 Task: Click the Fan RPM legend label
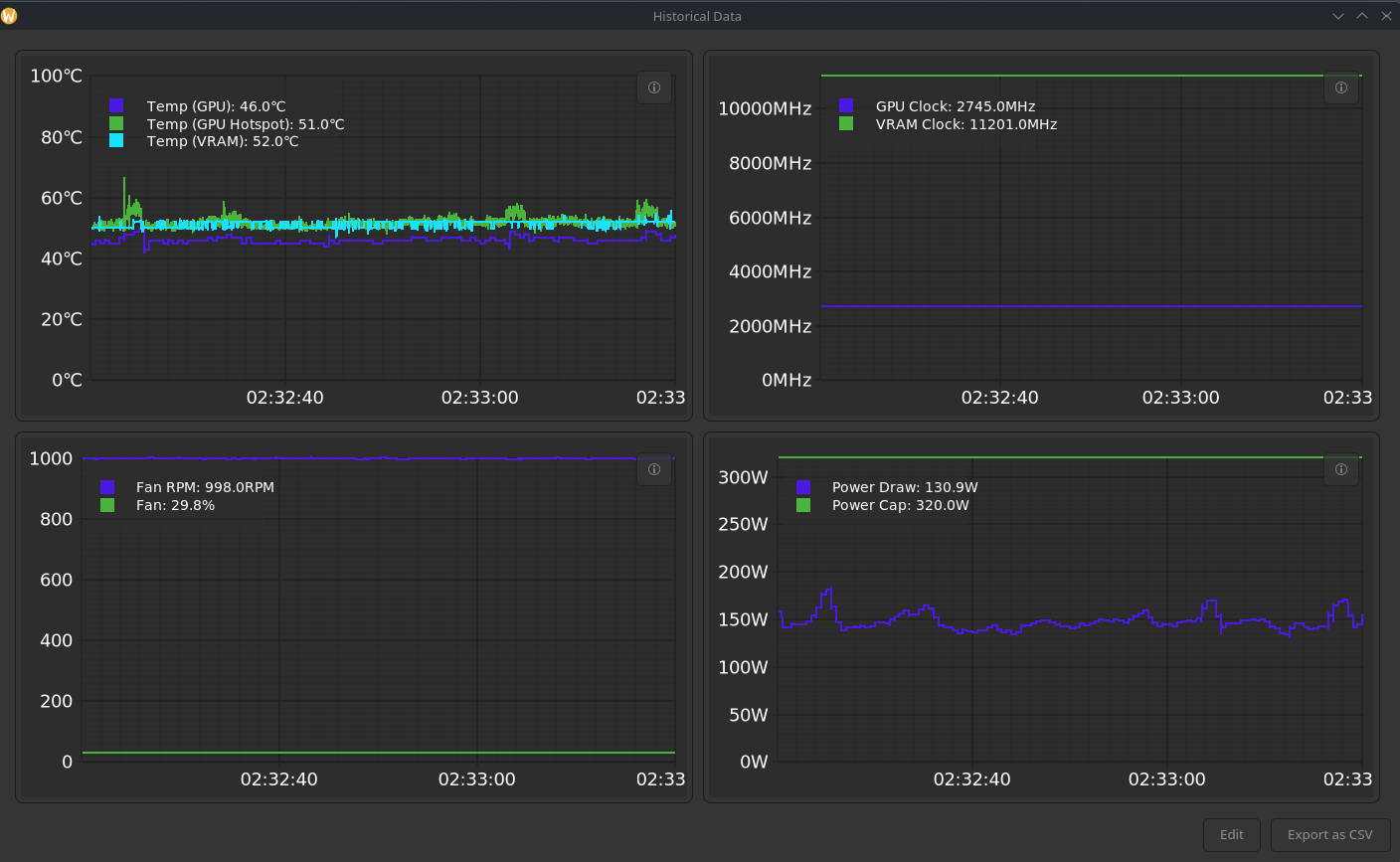pos(205,487)
